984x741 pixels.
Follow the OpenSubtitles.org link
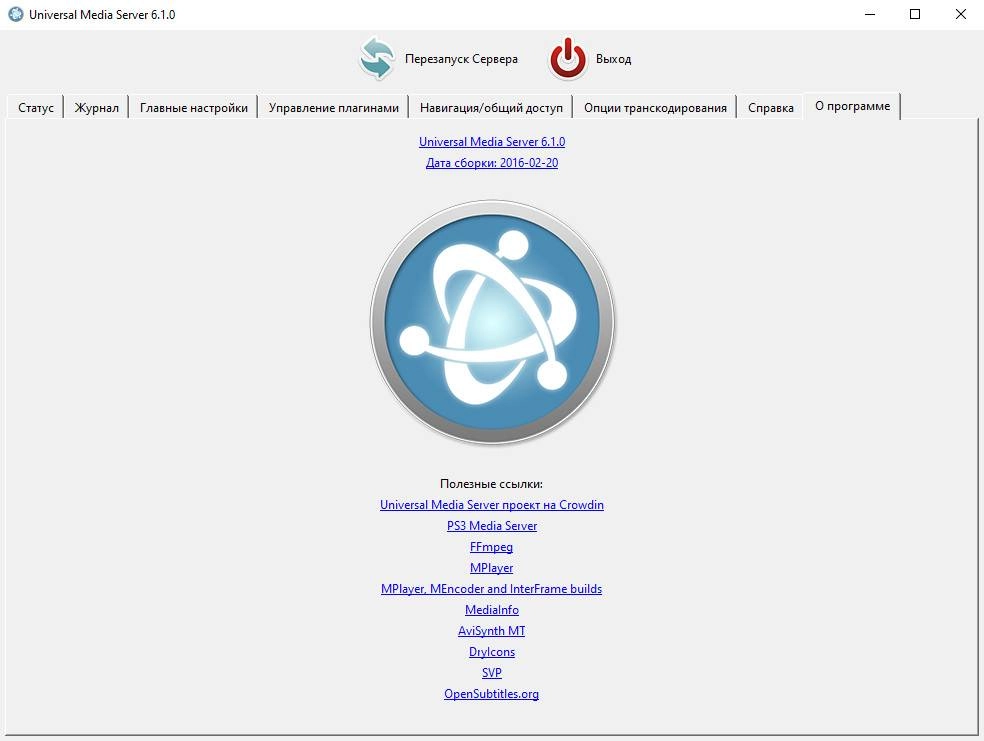coord(491,694)
